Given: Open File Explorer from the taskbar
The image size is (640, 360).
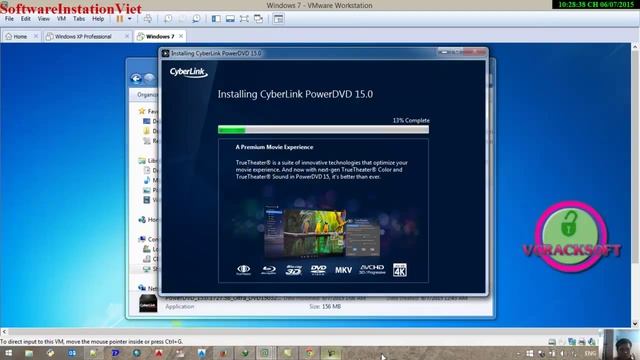Looking at the screenshot, I should coord(29,353).
